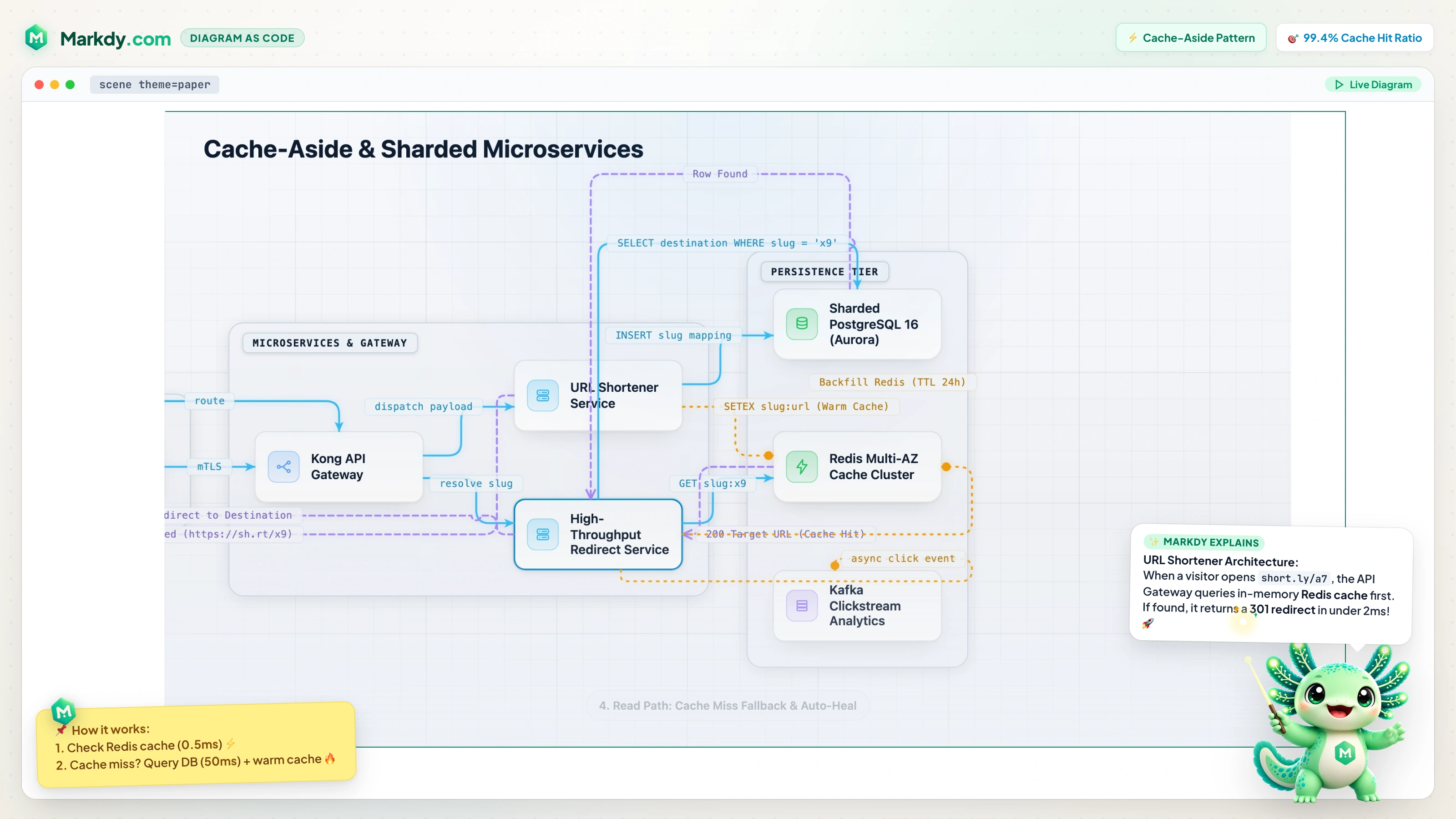Select the Sharded PostgreSQL 16 (Aurora) node
The height and width of the screenshot is (819, 1456).
[857, 324]
